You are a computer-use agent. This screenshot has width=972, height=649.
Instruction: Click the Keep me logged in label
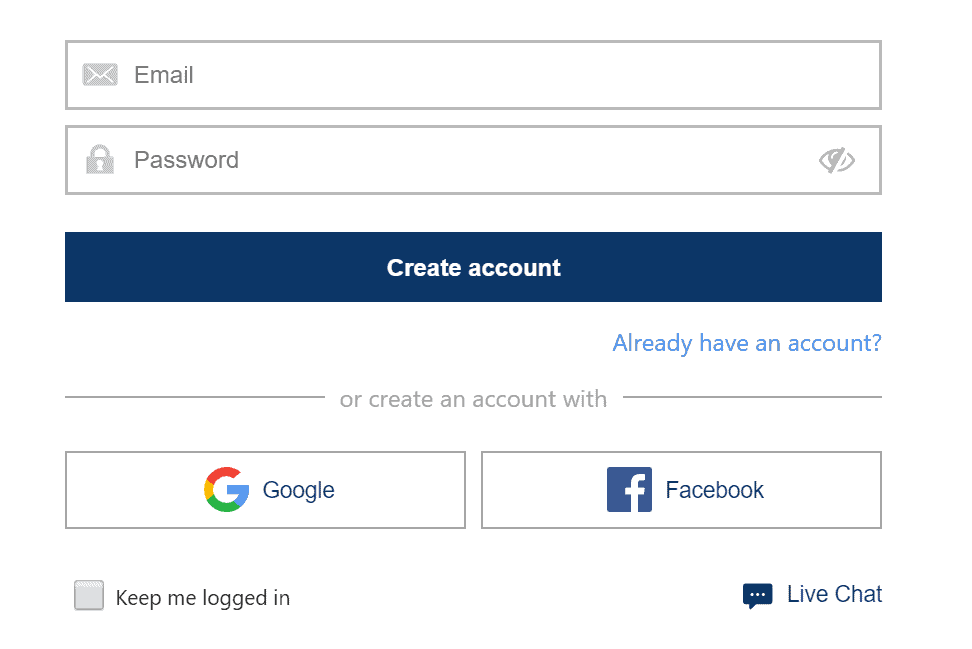point(203,598)
